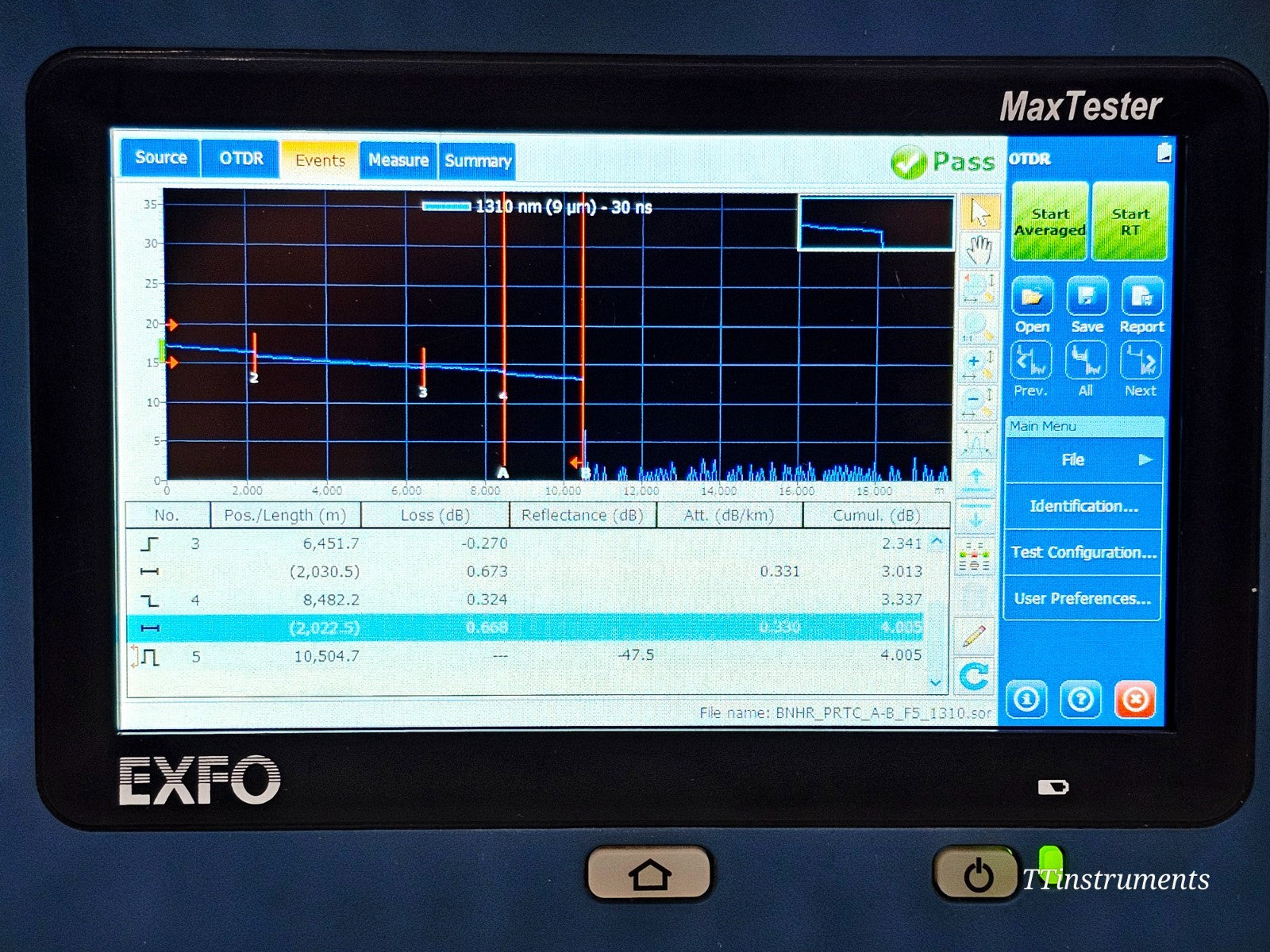Click the 1310 nm trace legend label
The image size is (1270, 952).
coord(564,207)
